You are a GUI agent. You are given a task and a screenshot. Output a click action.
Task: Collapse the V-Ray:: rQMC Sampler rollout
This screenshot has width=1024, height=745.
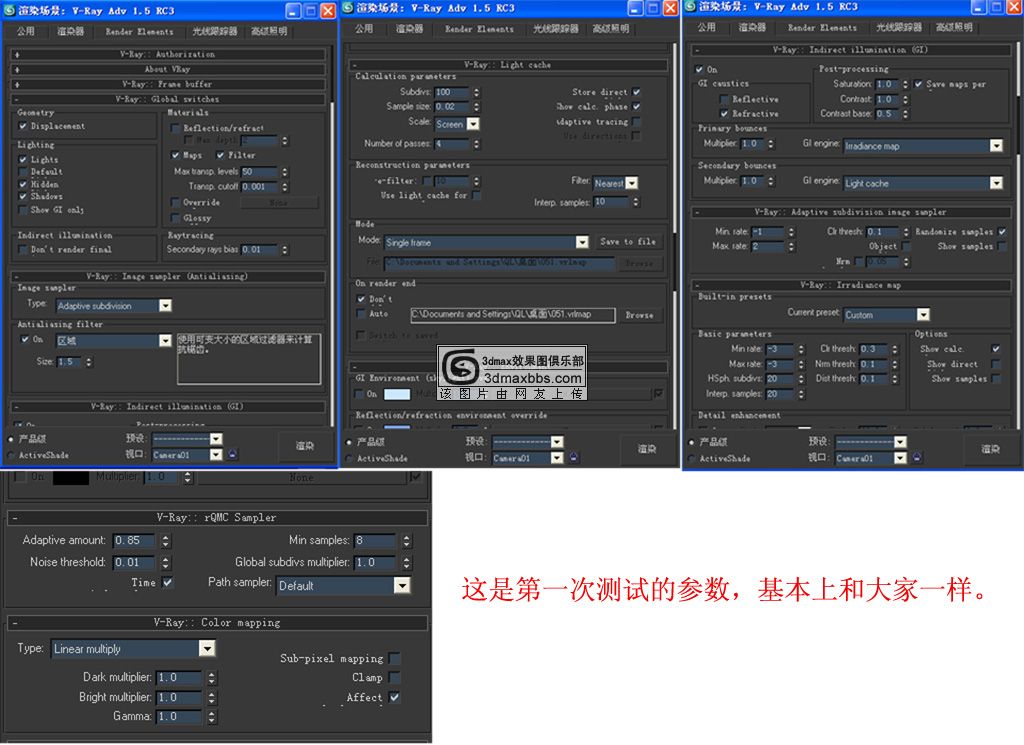[x=217, y=518]
